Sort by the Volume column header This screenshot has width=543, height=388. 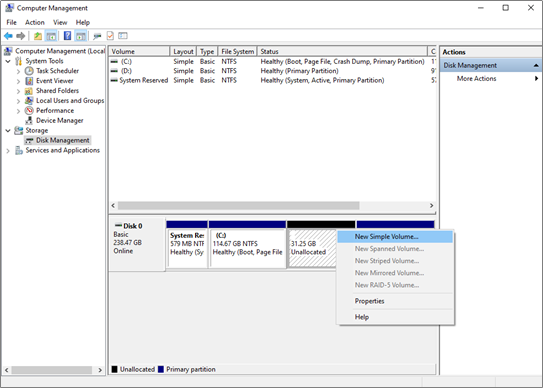(139, 52)
